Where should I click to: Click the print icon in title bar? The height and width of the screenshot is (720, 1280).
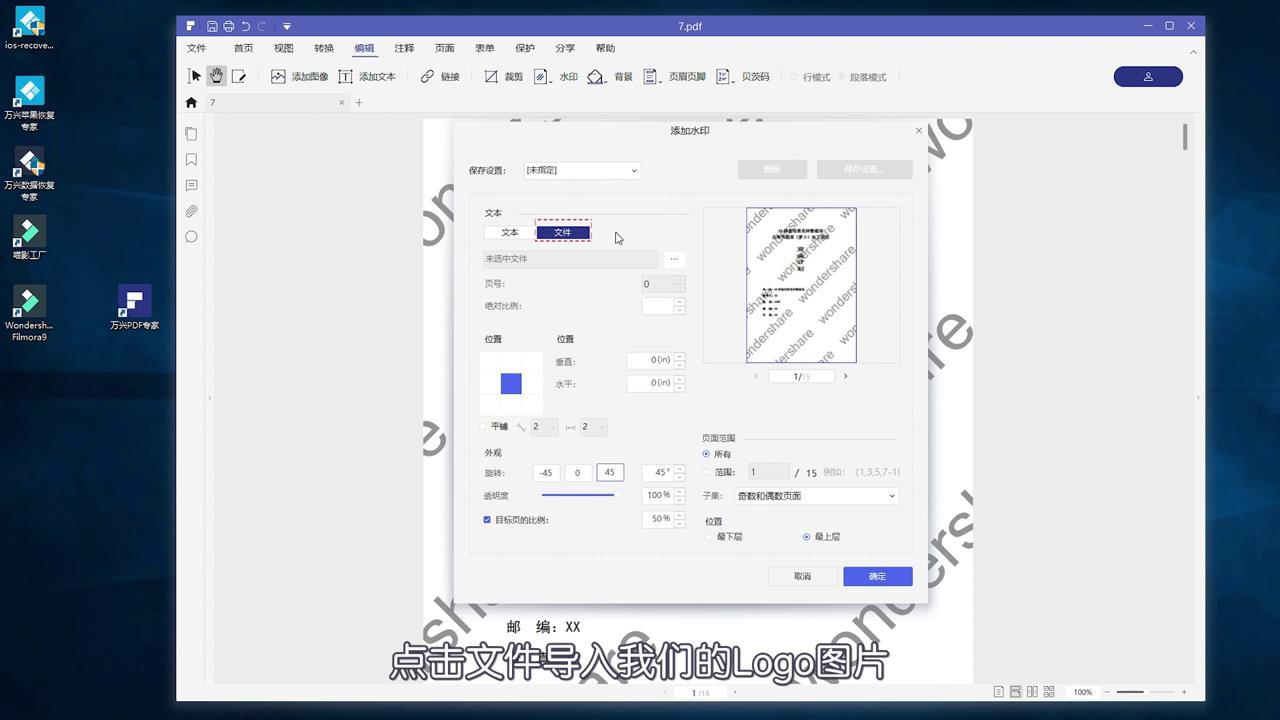tap(229, 26)
